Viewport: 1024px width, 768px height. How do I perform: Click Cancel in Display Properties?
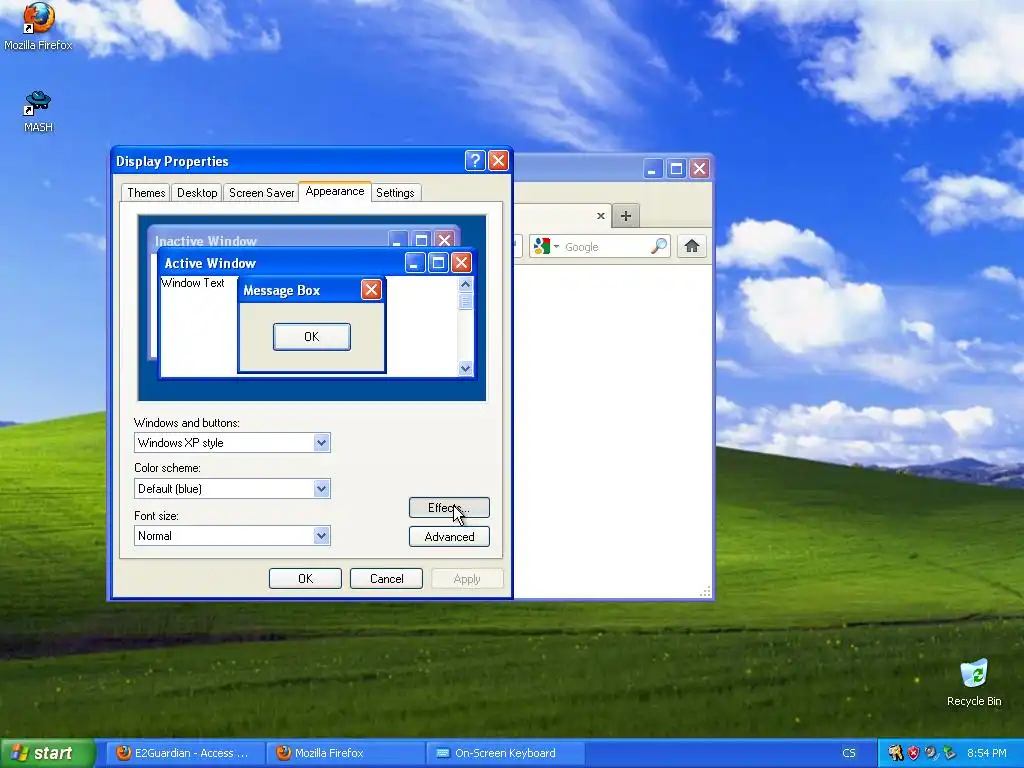tap(387, 579)
